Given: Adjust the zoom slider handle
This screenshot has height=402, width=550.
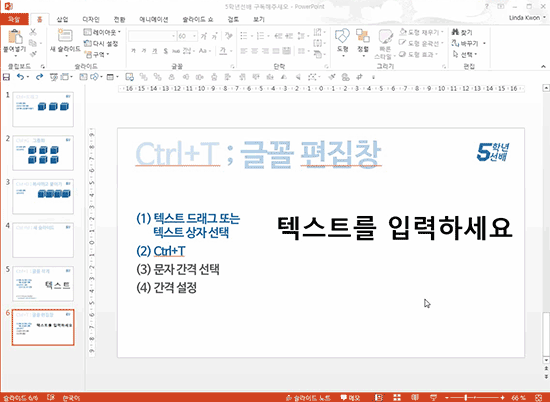Looking at the screenshot, I should pyautogui.click(x=465, y=397).
